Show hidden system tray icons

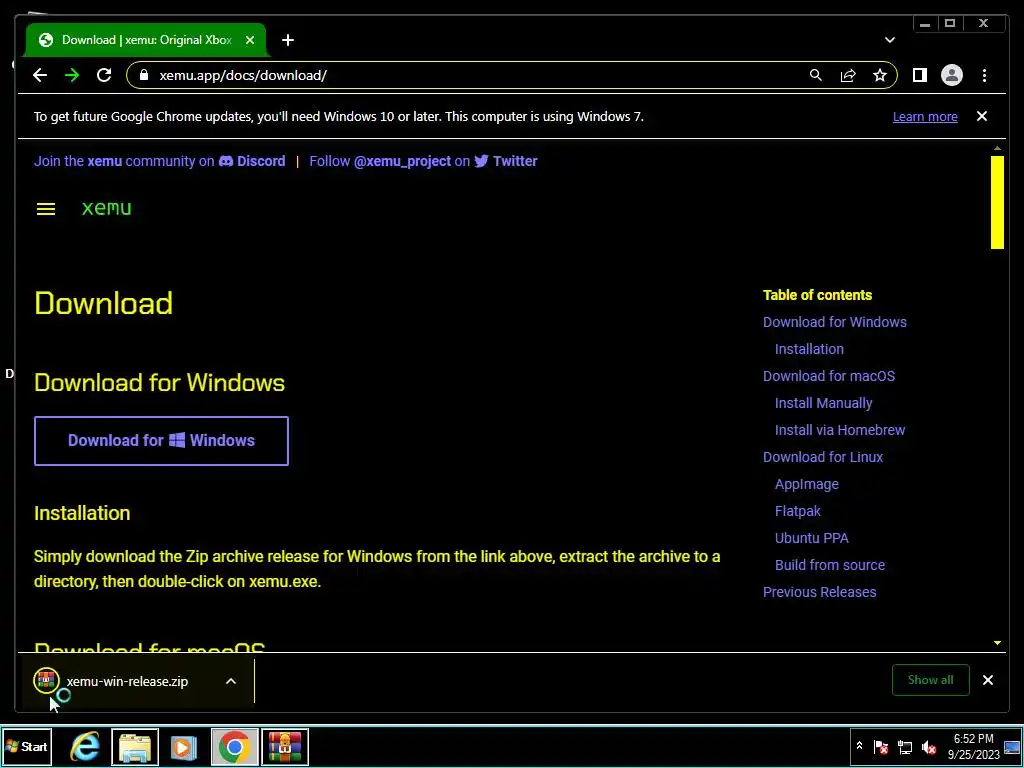859,746
